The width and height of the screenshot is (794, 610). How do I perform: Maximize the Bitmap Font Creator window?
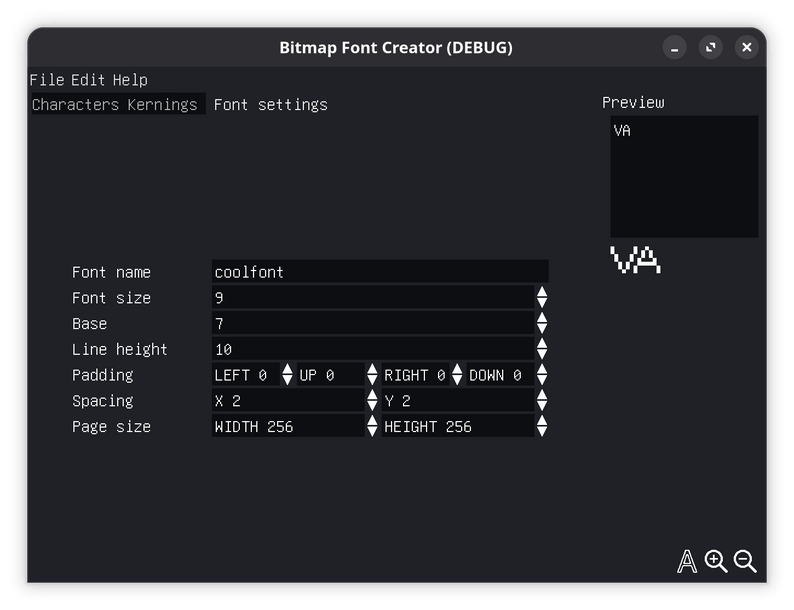coord(710,48)
